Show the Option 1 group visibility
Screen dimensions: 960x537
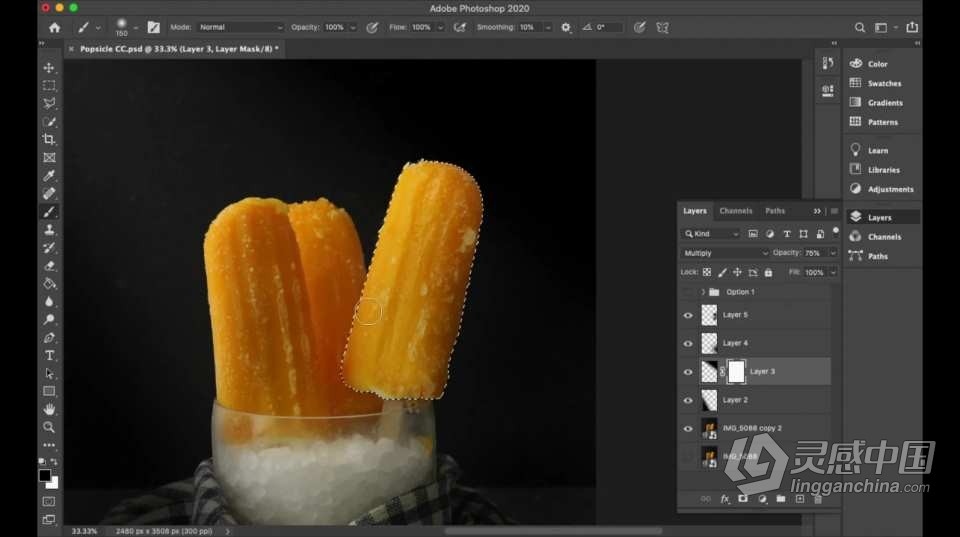[x=688, y=292]
